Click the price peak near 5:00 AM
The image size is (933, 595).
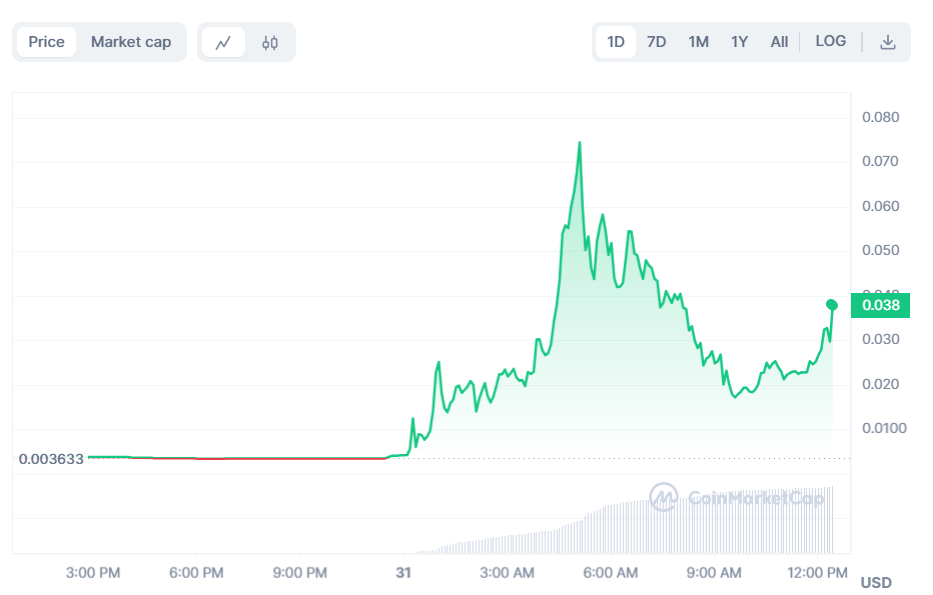pyautogui.click(x=579, y=143)
